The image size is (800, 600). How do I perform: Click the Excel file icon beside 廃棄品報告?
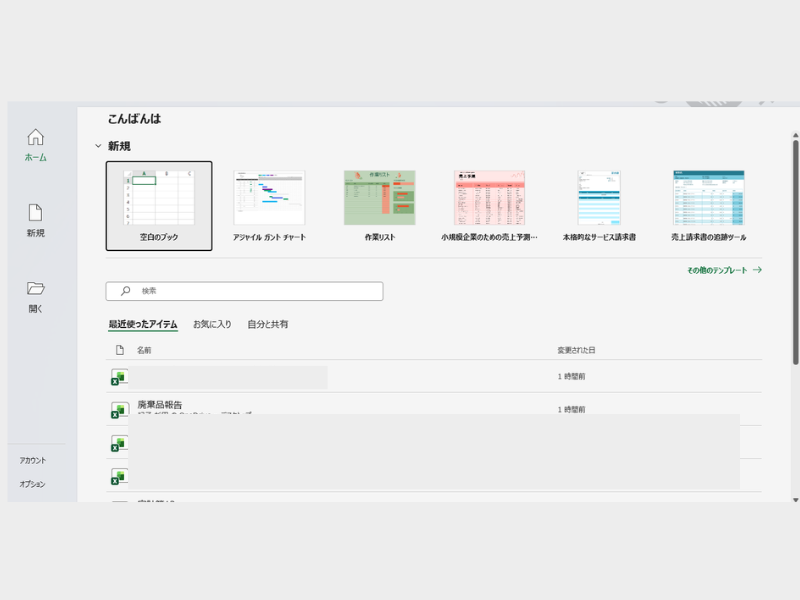[x=118, y=410]
